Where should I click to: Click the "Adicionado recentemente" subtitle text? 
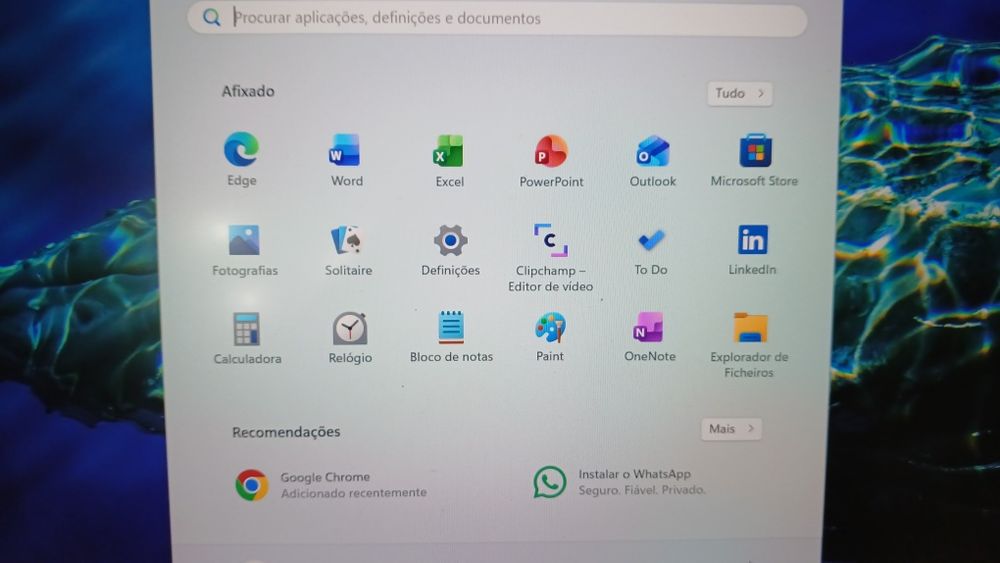354,493
